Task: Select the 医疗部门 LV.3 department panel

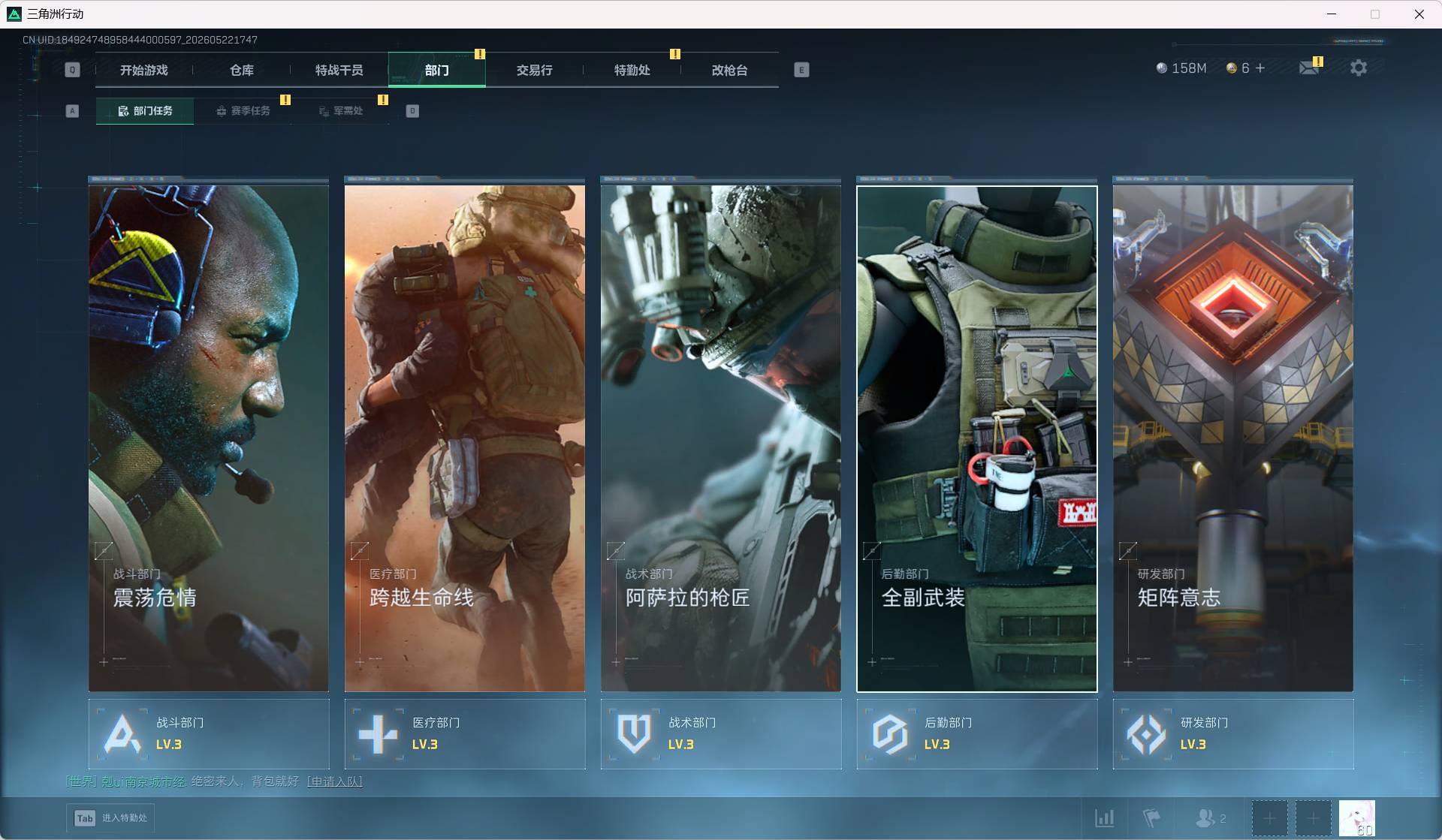Action: point(465,733)
